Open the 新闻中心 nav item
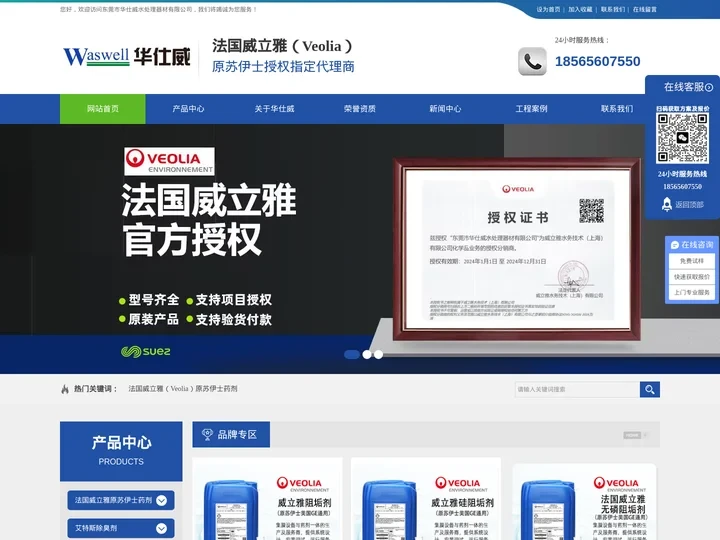Image resolution: width=720 pixels, height=540 pixels. (445, 109)
